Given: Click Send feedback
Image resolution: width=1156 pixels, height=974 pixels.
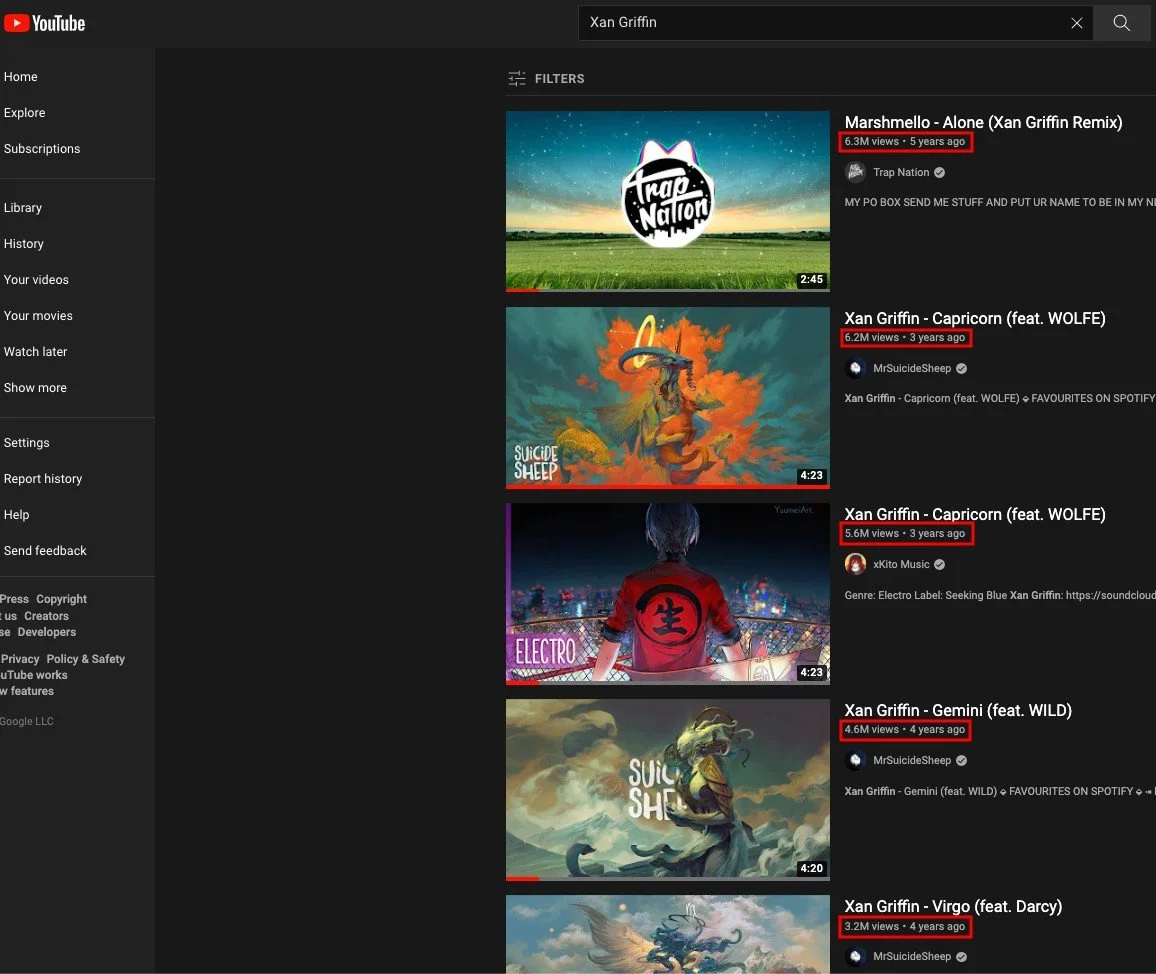Looking at the screenshot, I should (x=45, y=552).
